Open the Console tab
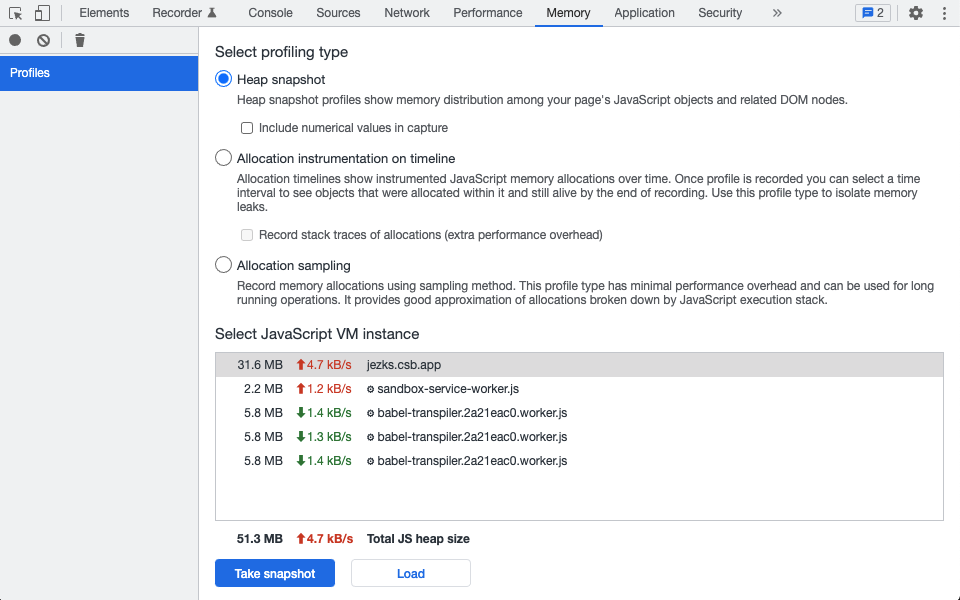 (x=270, y=13)
